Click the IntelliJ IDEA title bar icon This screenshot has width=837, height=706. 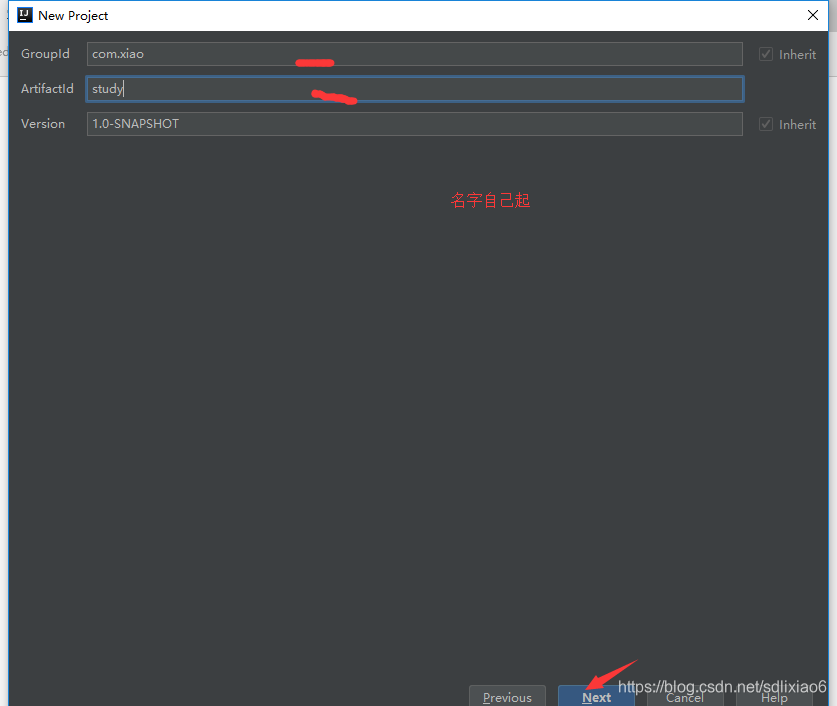click(25, 15)
